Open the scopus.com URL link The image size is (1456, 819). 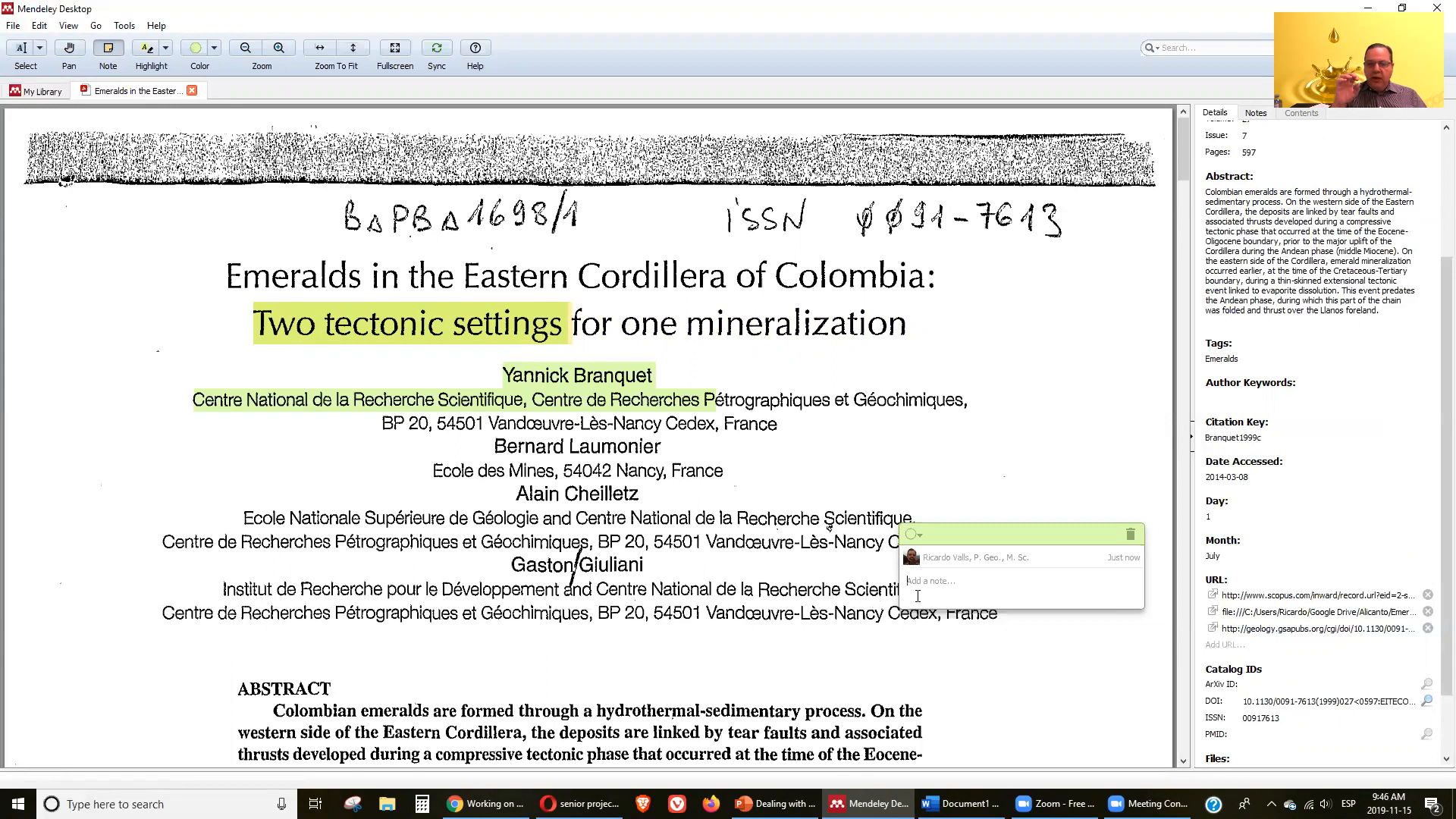coord(1317,595)
